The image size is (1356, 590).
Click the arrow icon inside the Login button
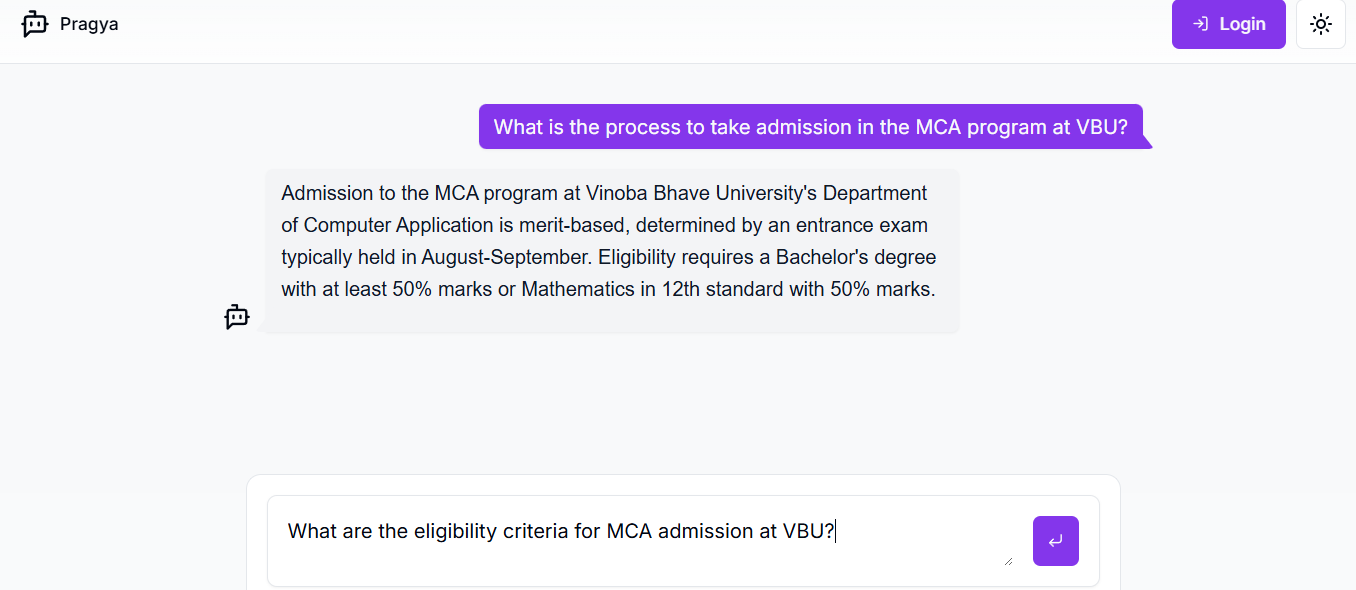[x=1201, y=24]
